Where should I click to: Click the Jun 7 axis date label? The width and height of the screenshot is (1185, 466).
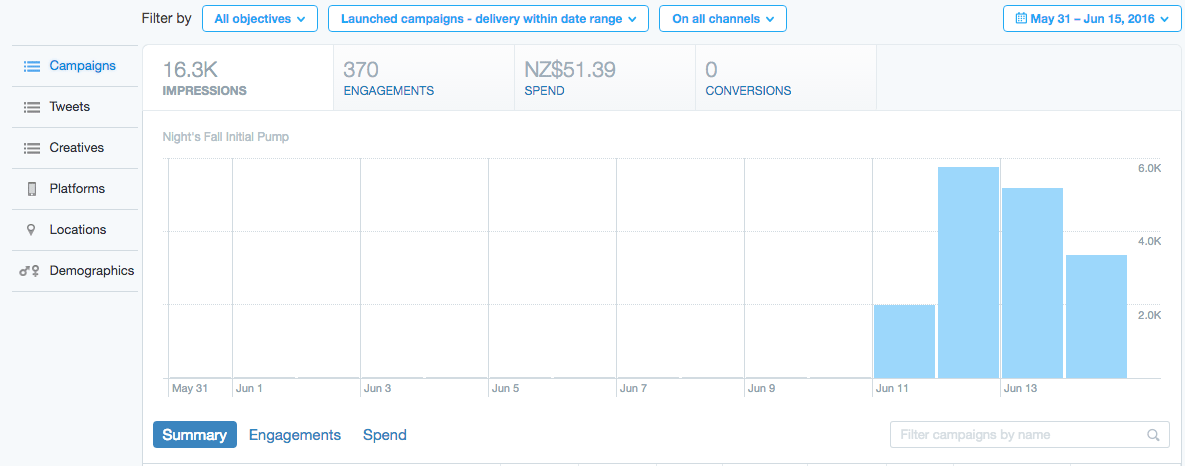tap(633, 389)
